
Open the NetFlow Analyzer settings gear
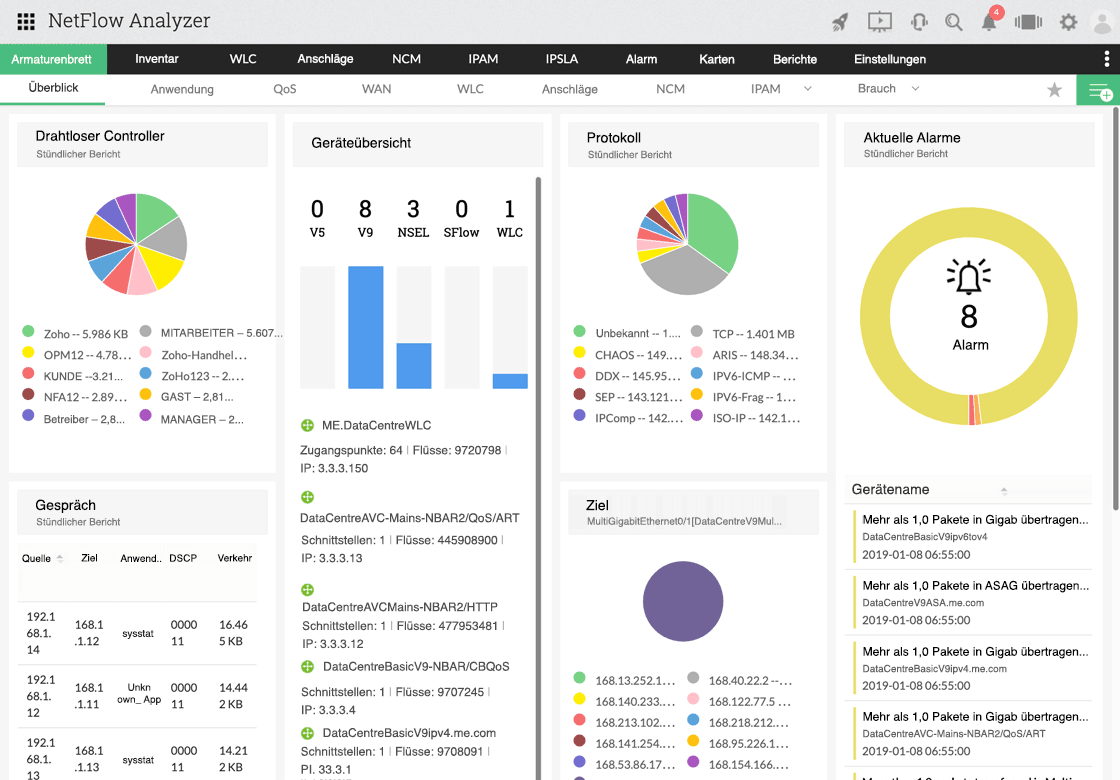pos(1068,21)
